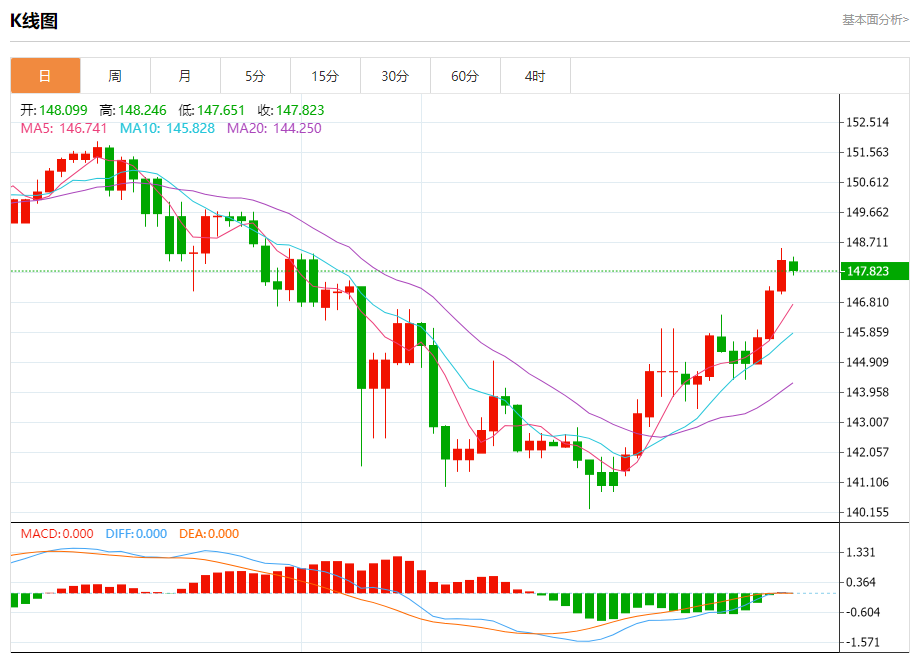The image size is (916, 653).
Task: Click the 151.563 price axis label
Action: (868, 152)
